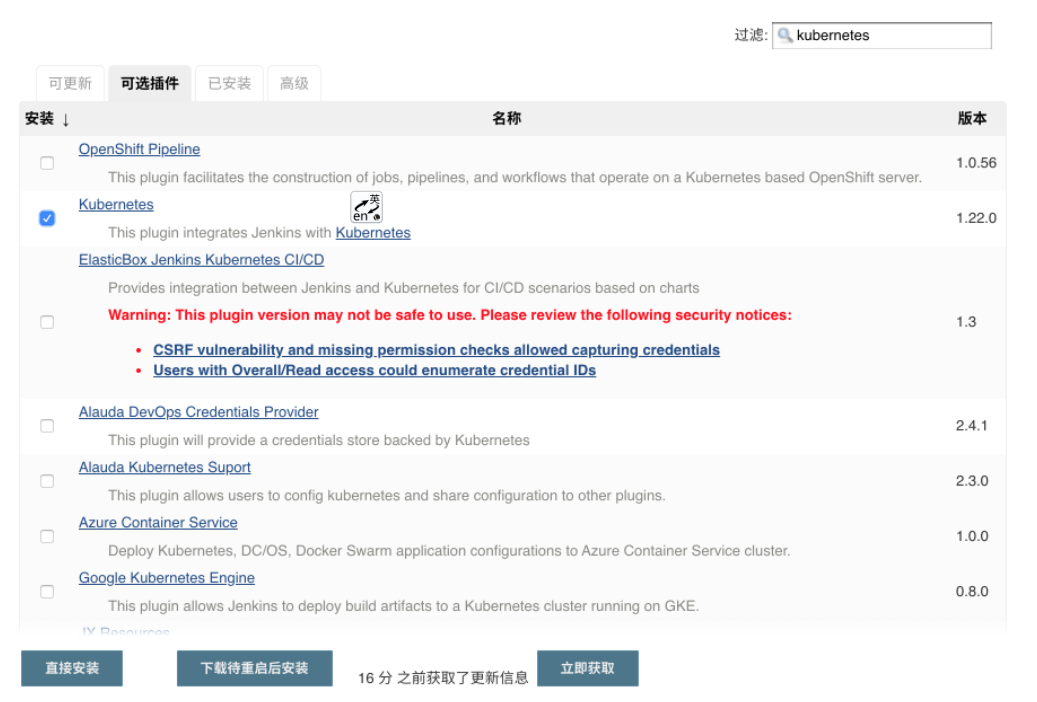Image resolution: width=1037 pixels, height=702 pixels.
Task: Click the search magnifier icon in filter
Action: coord(784,35)
